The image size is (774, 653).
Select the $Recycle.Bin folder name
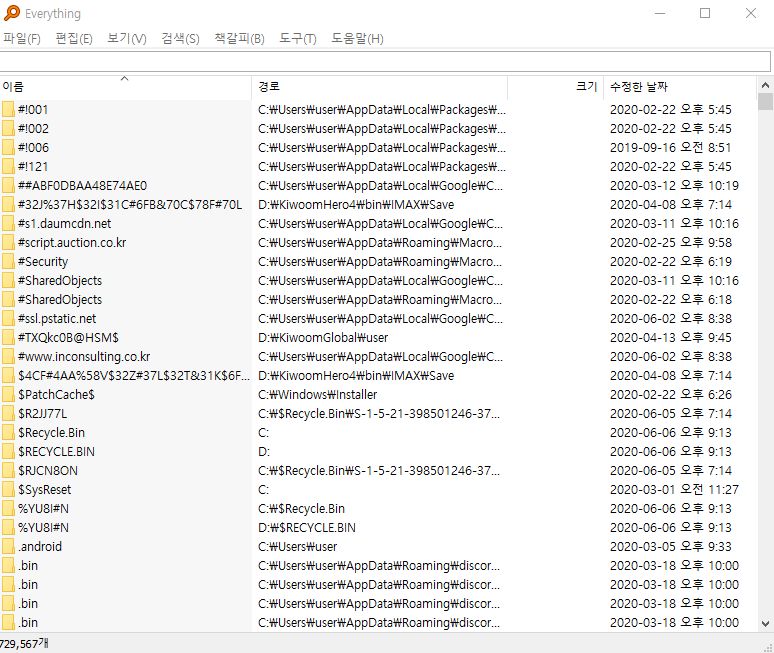tap(51, 433)
